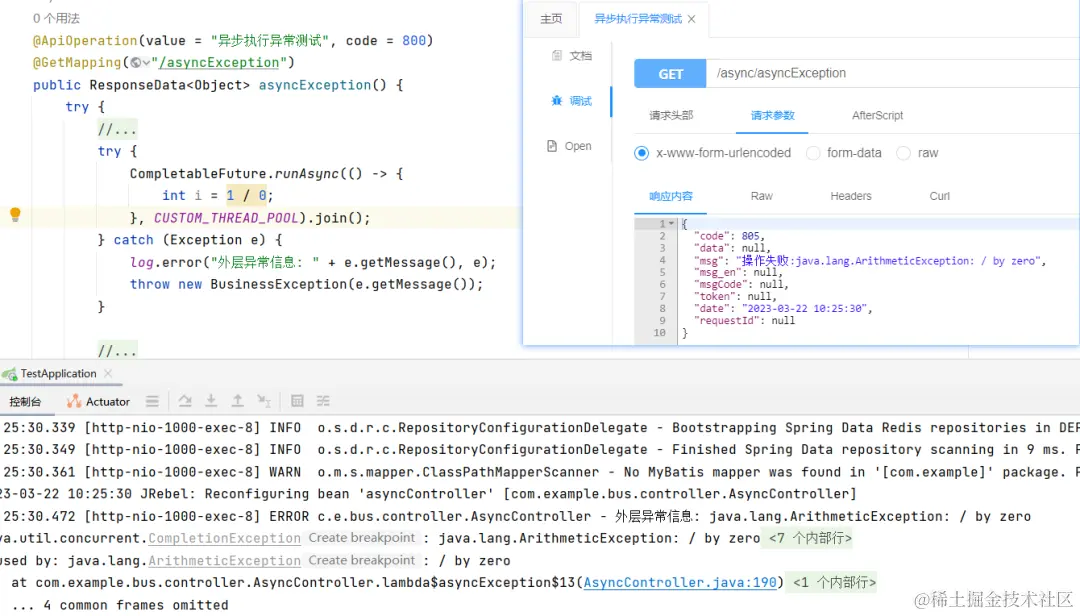Click the "date" value in response JSON
1080x616 pixels.
802,308
